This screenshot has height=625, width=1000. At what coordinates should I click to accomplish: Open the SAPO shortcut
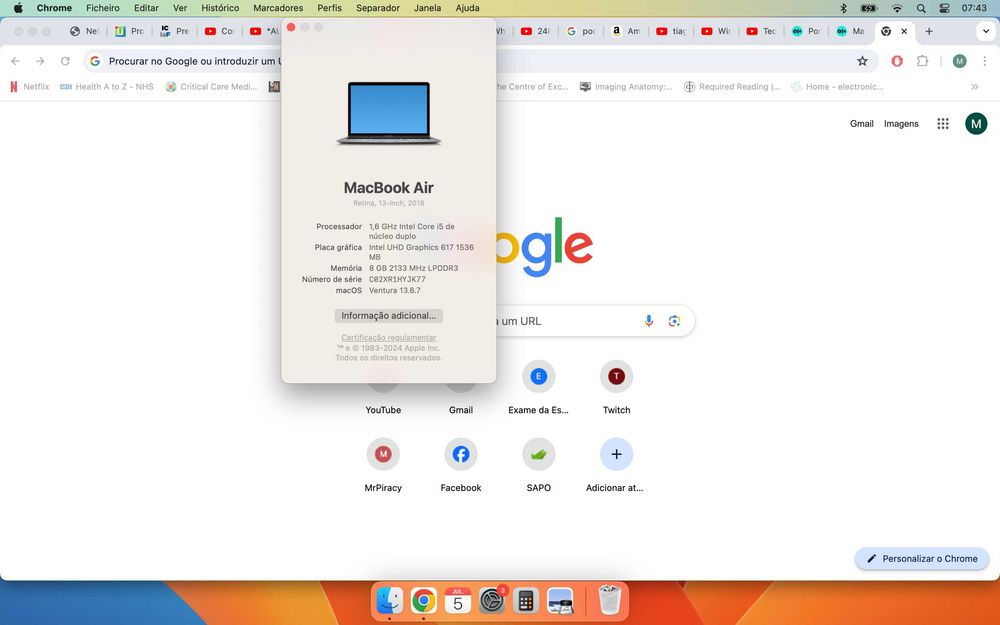pyautogui.click(x=538, y=466)
